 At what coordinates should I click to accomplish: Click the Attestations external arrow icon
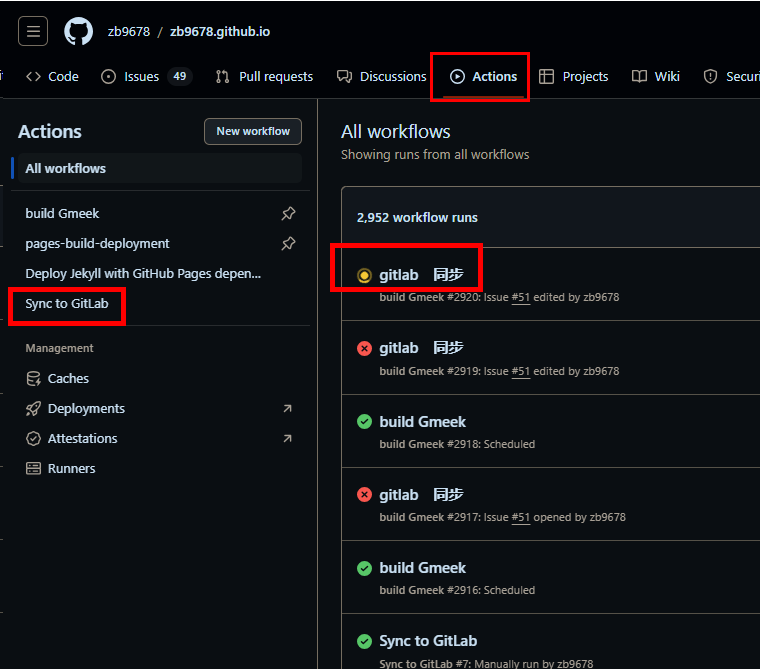click(x=287, y=439)
